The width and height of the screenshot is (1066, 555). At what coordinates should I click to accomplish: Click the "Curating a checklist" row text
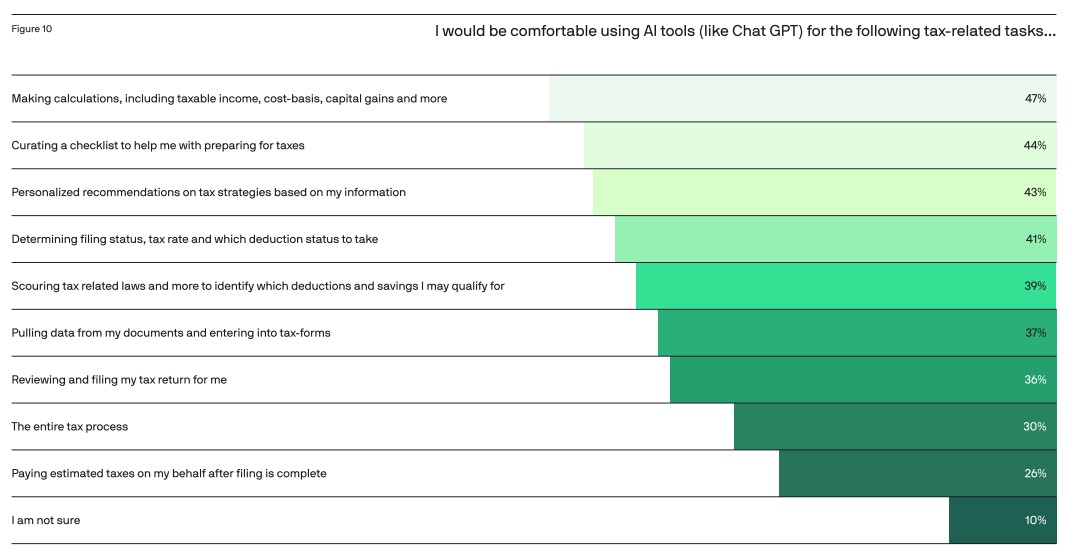click(x=158, y=146)
